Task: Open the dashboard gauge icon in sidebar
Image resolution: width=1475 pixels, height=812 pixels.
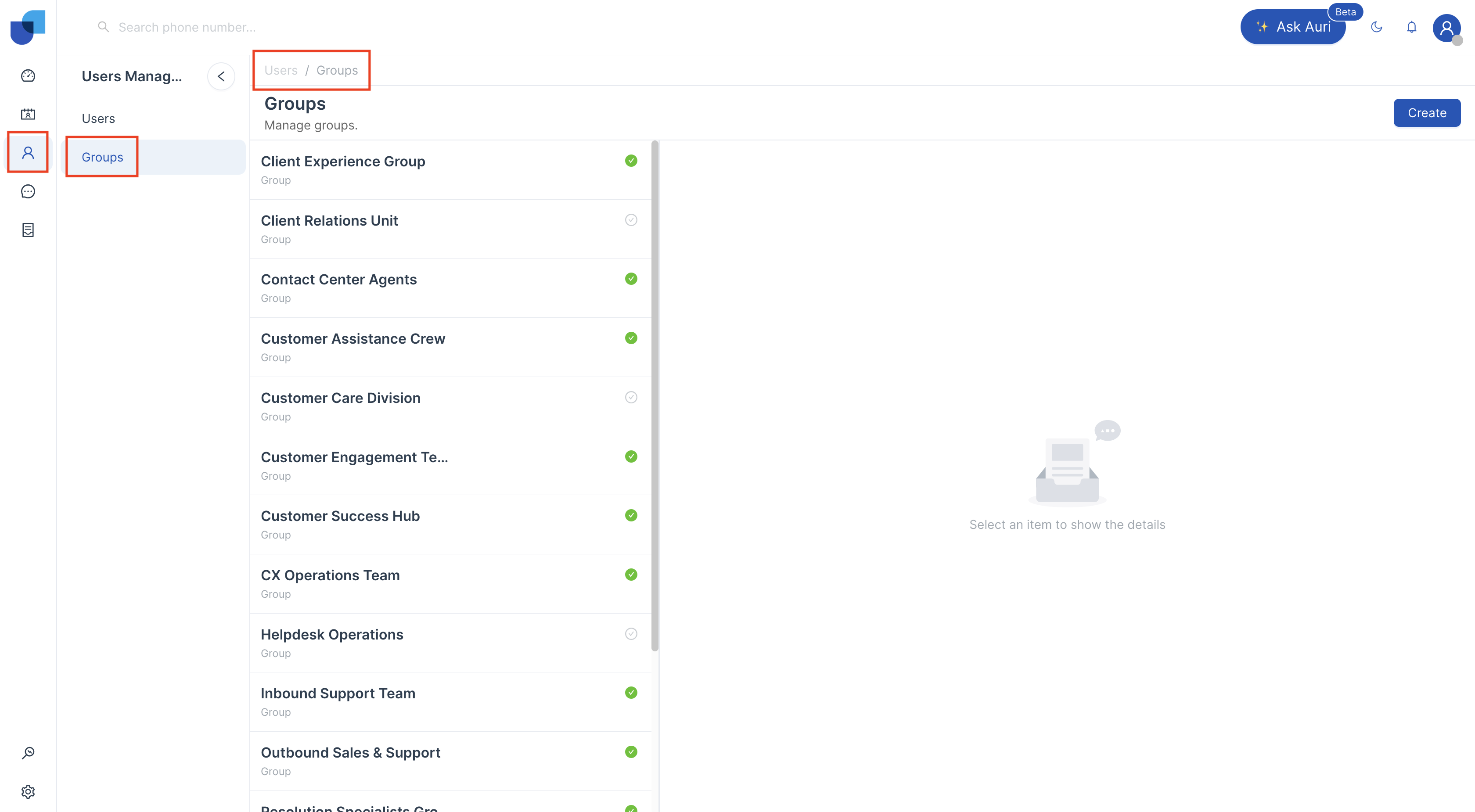Action: pos(28,75)
